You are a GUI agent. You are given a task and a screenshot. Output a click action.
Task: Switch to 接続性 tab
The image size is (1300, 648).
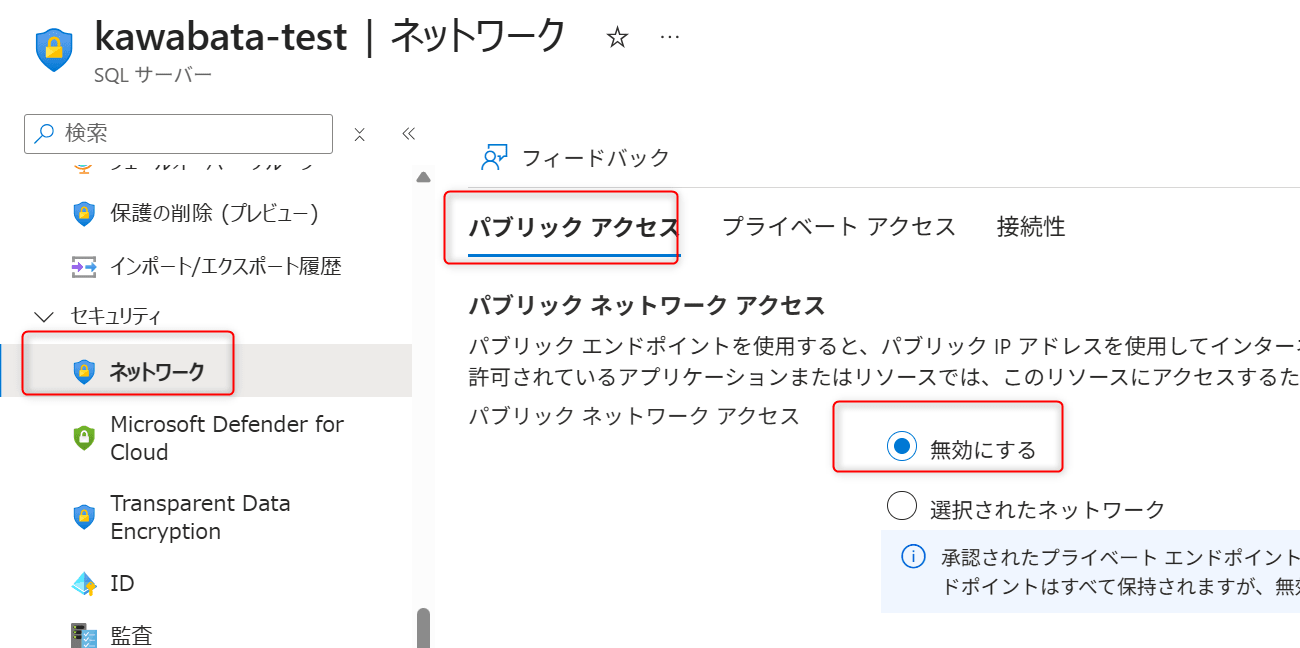click(x=1031, y=227)
